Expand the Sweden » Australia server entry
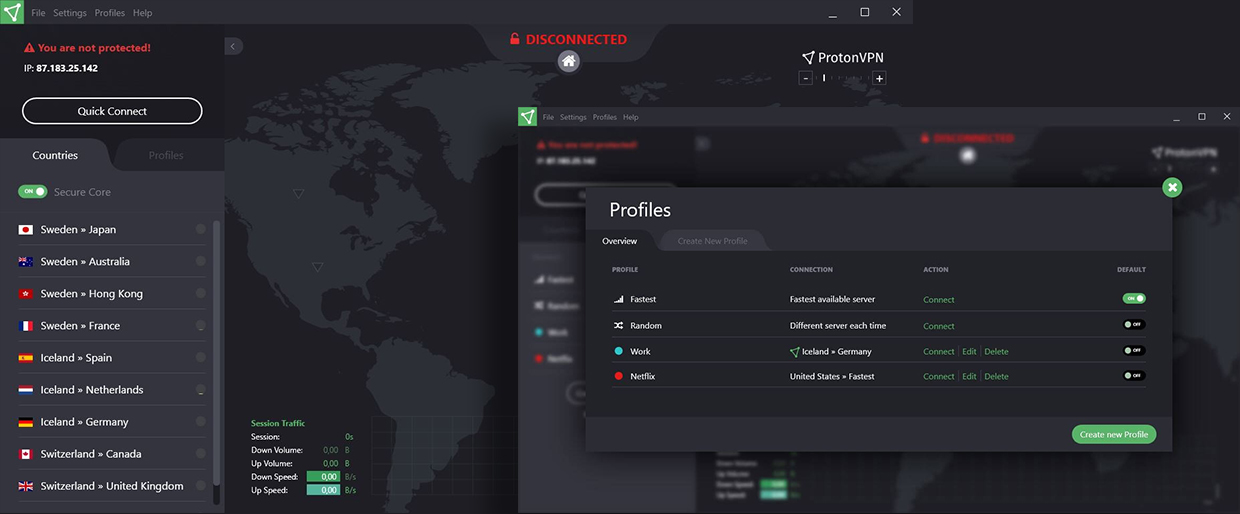Screen dimensions: 1240x514 (201, 262)
